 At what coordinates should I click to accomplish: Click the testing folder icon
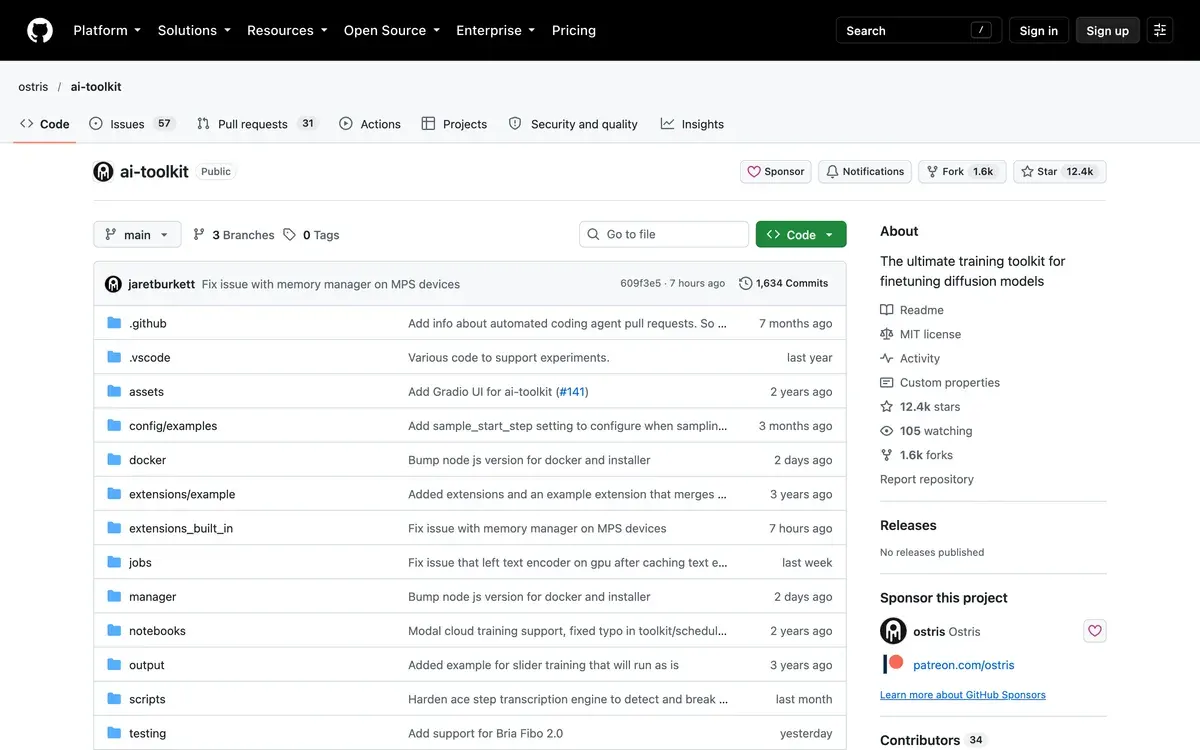(114, 733)
